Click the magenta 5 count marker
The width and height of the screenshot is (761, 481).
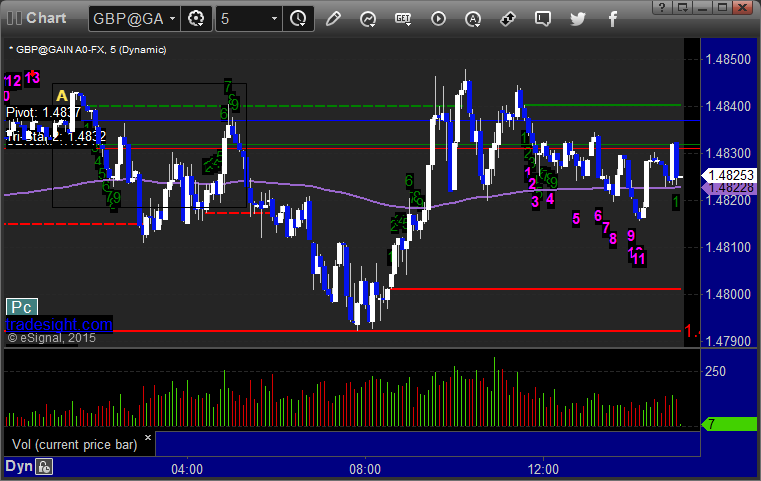tap(576, 219)
